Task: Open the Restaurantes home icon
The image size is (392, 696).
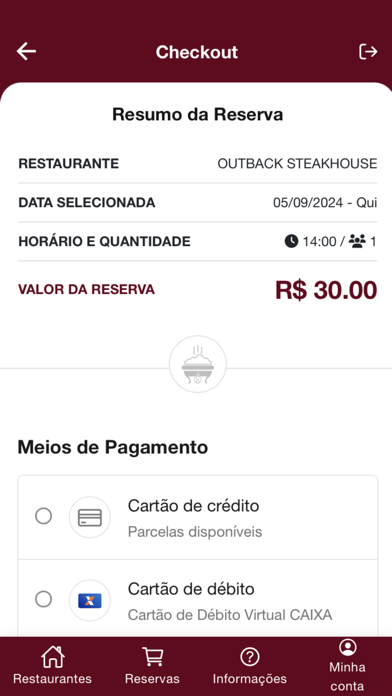Action: coord(53,656)
